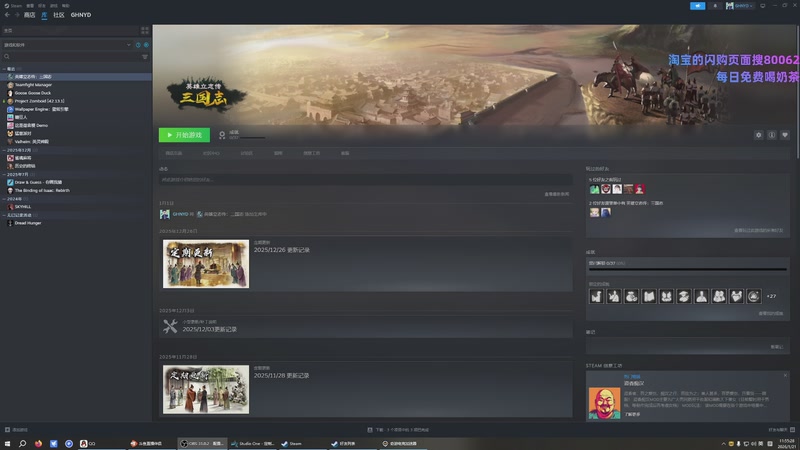Open the game info circle icon
Image resolution: width=800 pixels, height=450 pixels.
pyautogui.click(x=771, y=135)
